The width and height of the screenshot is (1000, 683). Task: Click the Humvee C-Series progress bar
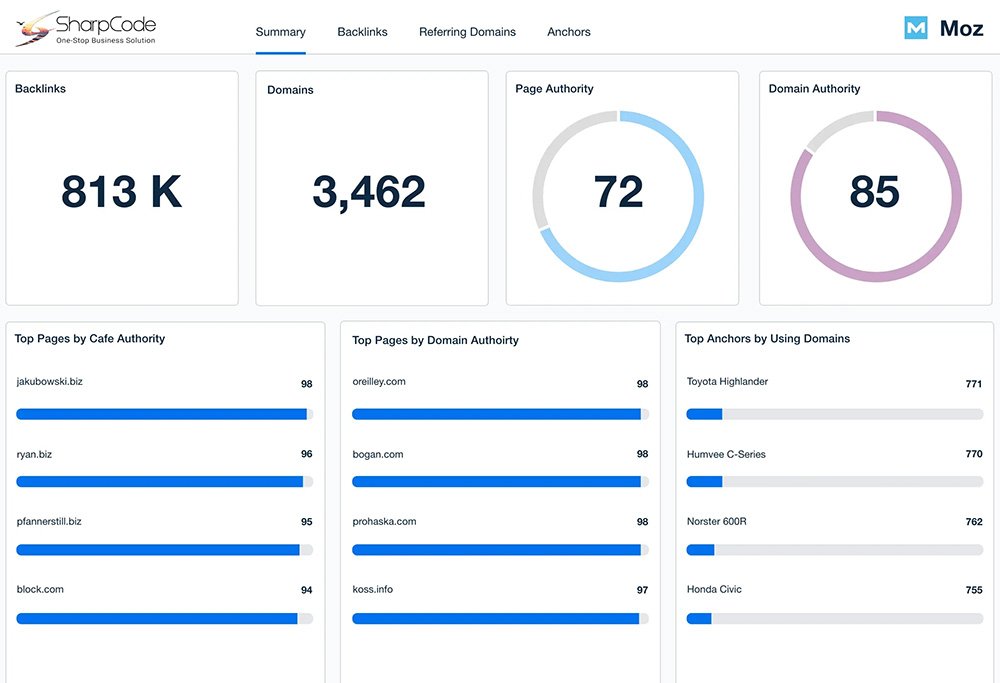click(x=834, y=482)
